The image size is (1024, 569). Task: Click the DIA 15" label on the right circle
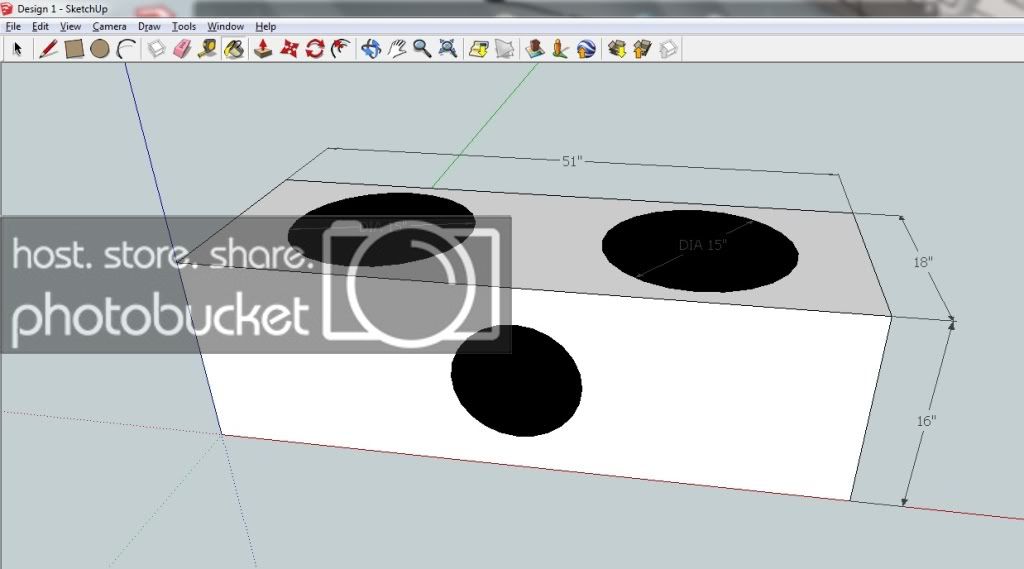coord(703,245)
